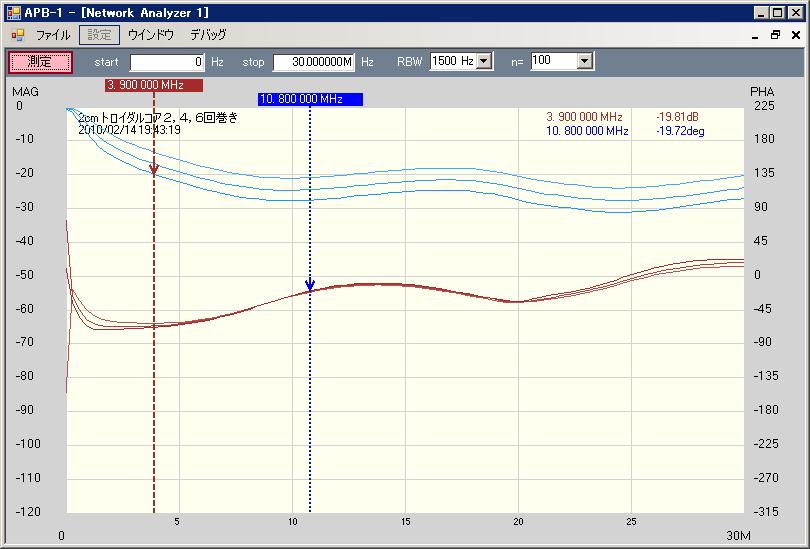Open the デバッグ menu
810x549 pixels.
tap(208, 35)
